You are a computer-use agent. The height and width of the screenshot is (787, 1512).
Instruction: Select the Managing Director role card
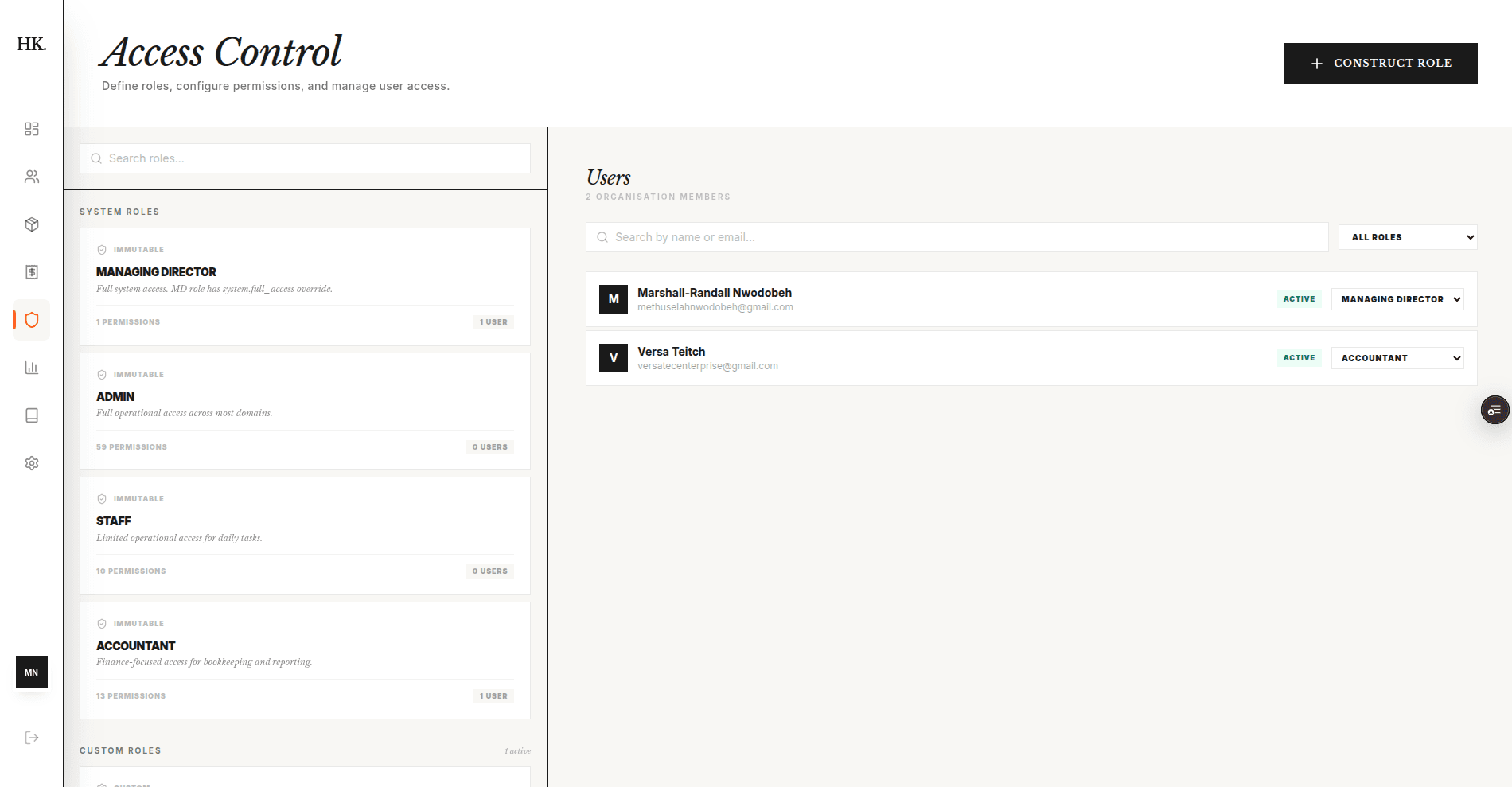coord(305,286)
